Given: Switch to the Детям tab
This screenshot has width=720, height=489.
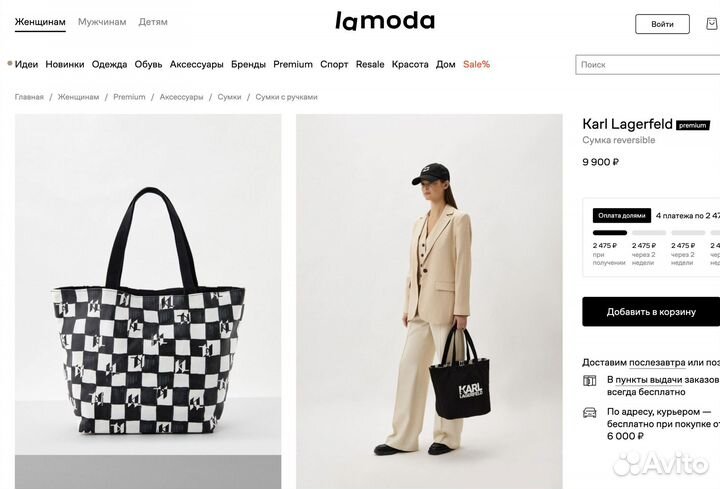Looking at the screenshot, I should coord(153,22).
